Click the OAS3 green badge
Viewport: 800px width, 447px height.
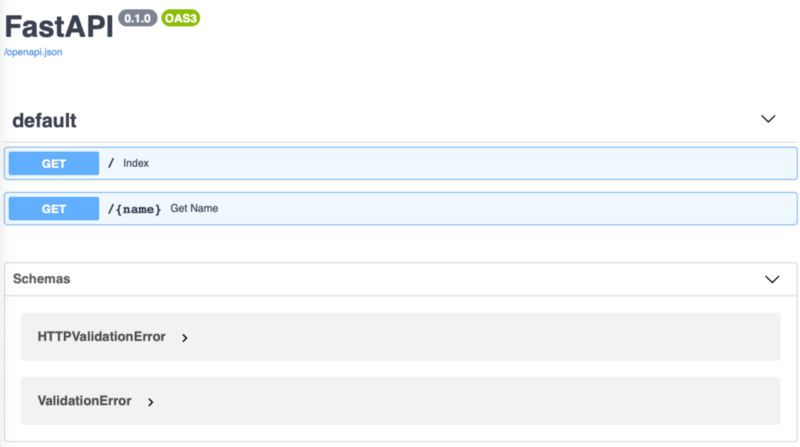[x=181, y=18]
